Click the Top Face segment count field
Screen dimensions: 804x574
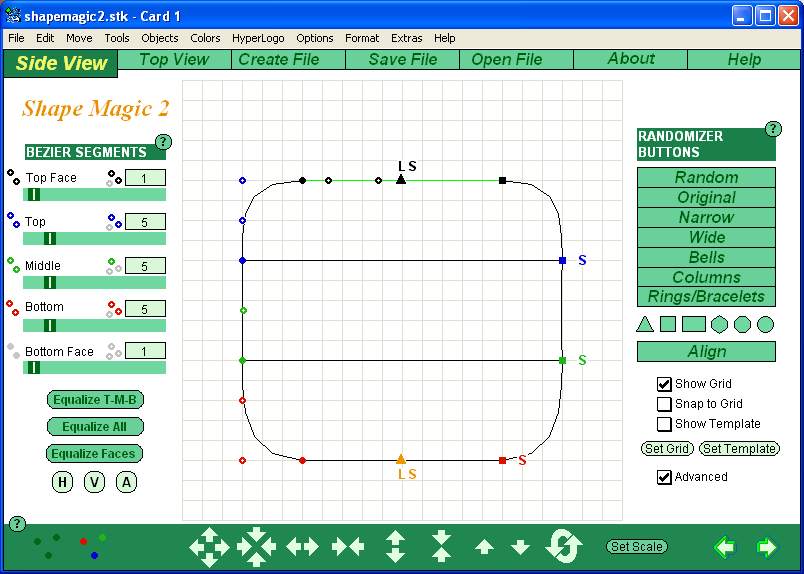click(145, 178)
